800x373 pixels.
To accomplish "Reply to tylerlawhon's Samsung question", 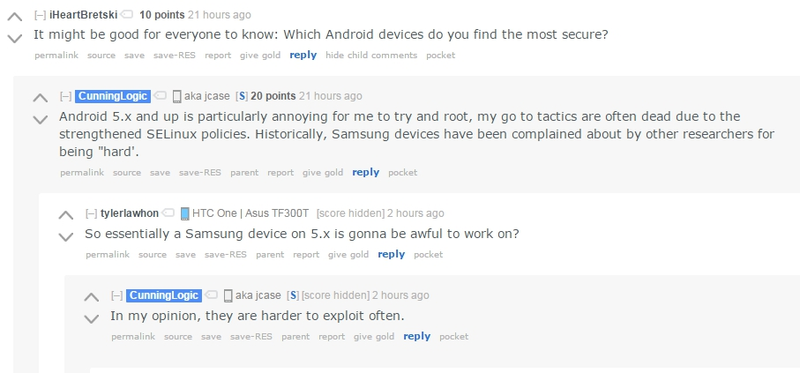I will click(391, 254).
